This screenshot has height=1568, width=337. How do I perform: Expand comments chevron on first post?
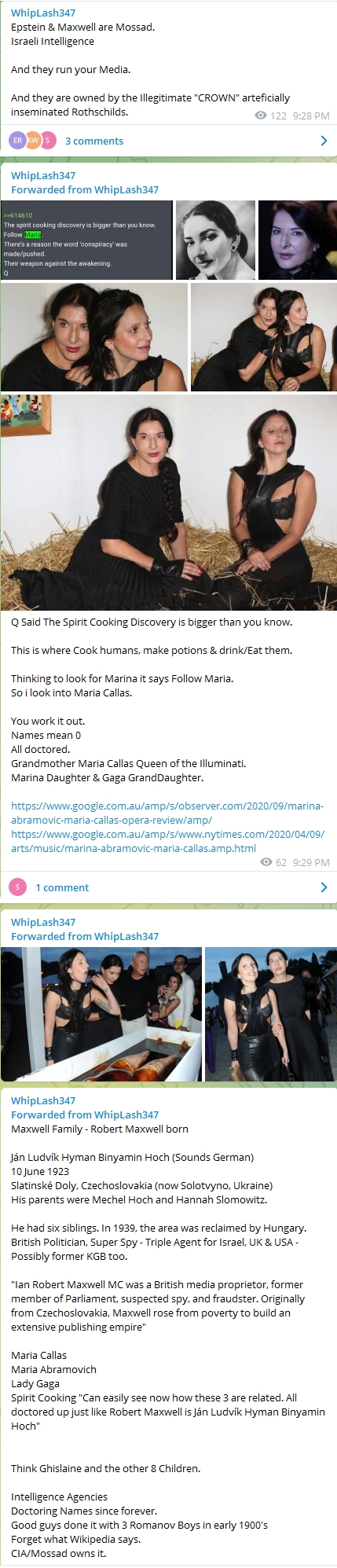(324, 141)
